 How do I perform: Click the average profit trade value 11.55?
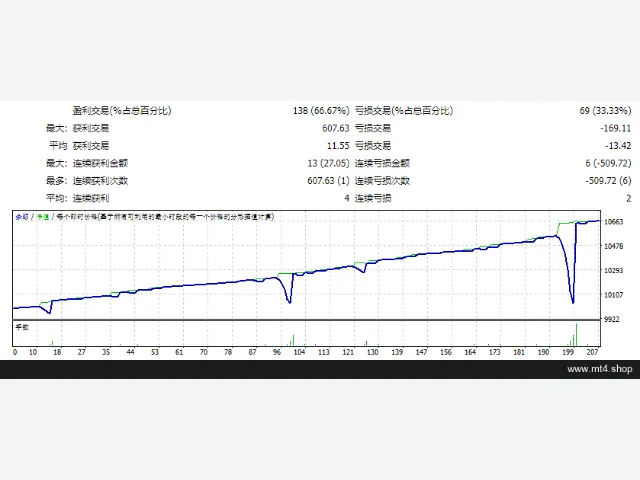pos(338,146)
